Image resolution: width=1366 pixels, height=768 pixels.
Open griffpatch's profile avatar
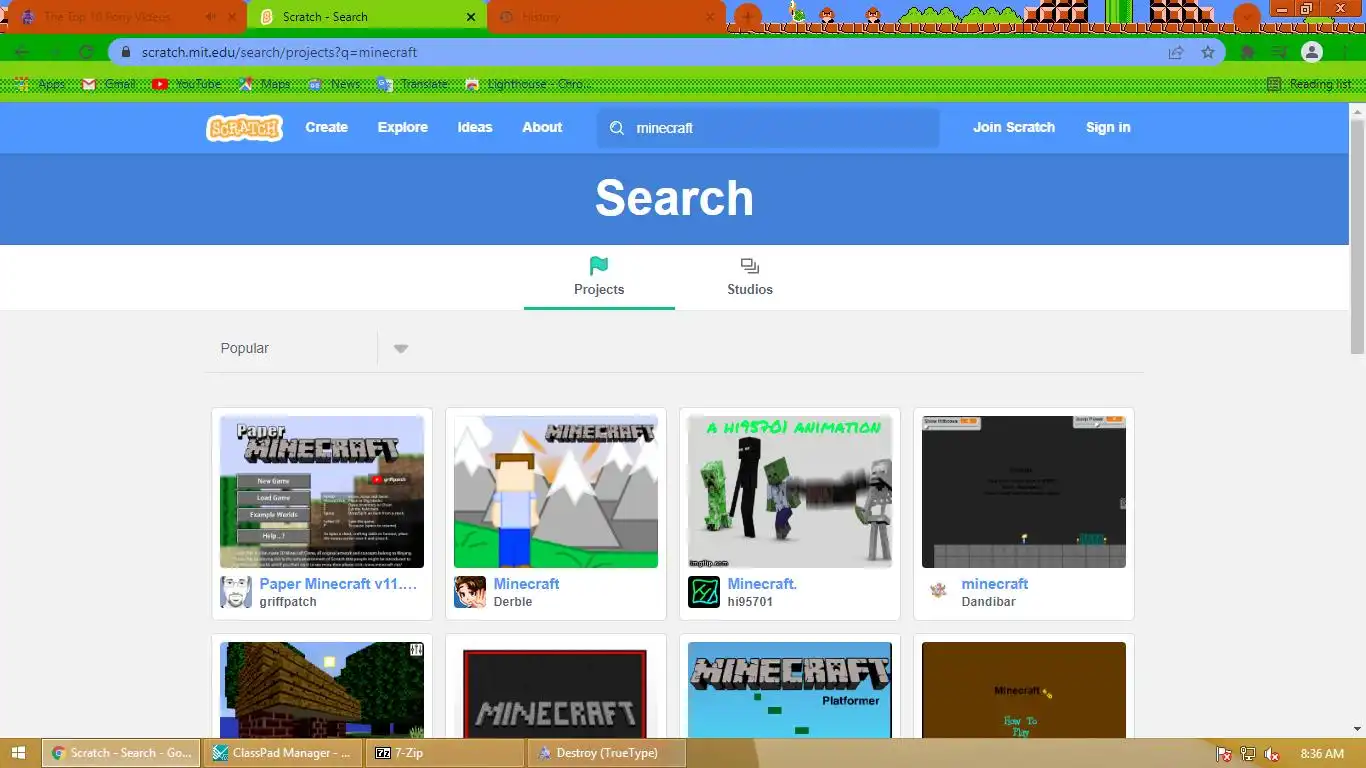(236, 592)
